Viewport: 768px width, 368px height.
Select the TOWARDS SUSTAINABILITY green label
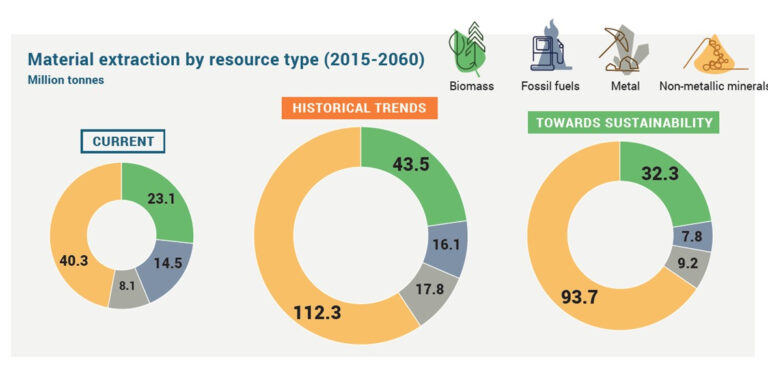coord(624,123)
